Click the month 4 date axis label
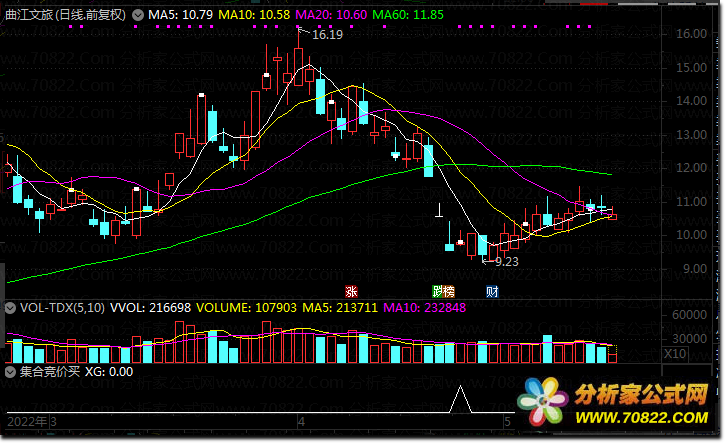This screenshot has width=726, height=443. point(301,422)
